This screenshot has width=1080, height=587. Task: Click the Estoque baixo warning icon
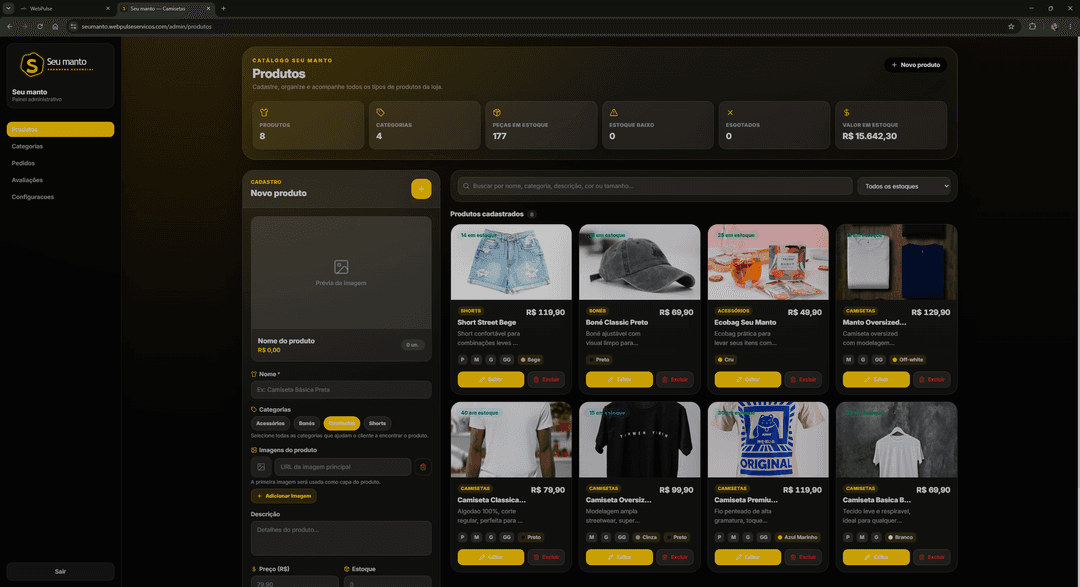[614, 112]
